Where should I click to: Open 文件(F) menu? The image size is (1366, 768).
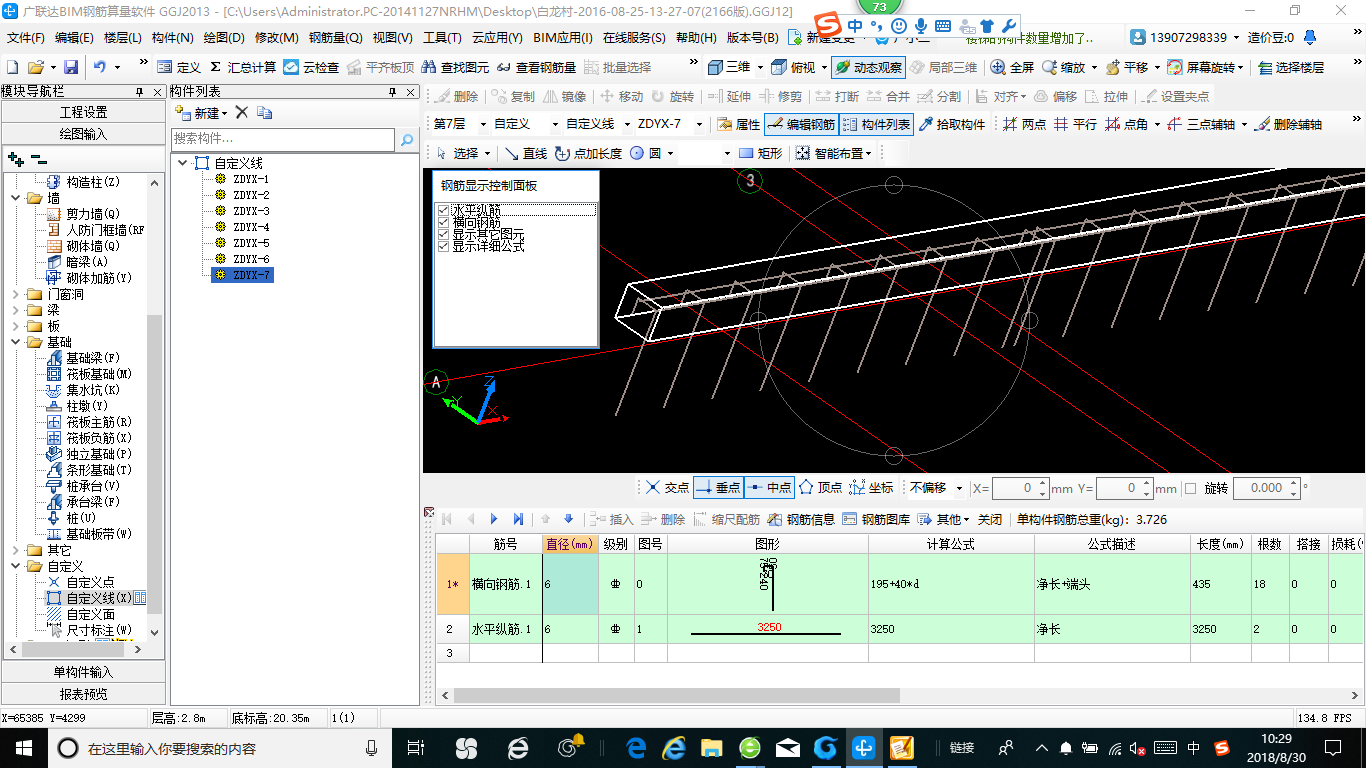coord(26,38)
